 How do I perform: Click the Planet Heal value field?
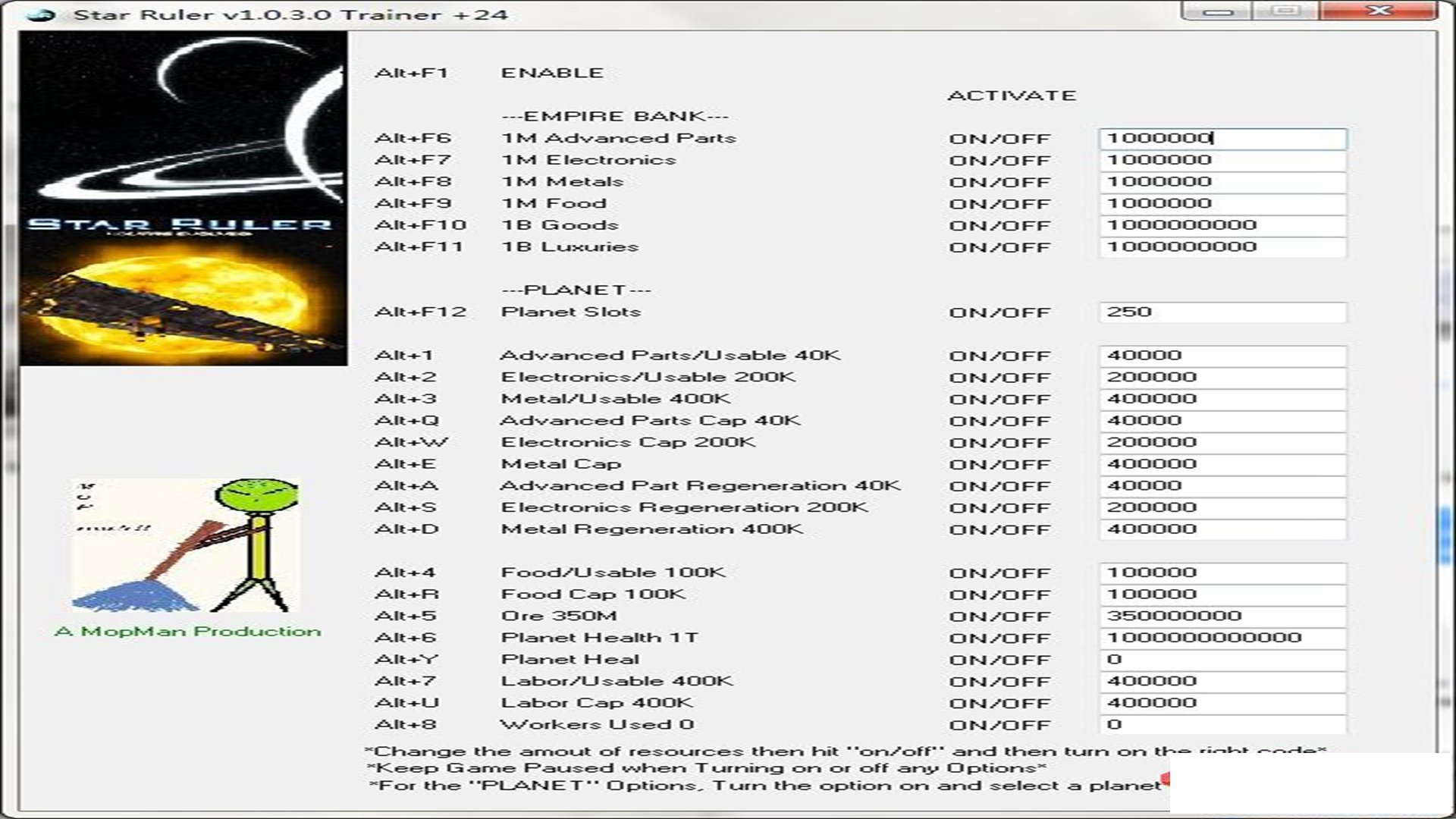(1222, 660)
